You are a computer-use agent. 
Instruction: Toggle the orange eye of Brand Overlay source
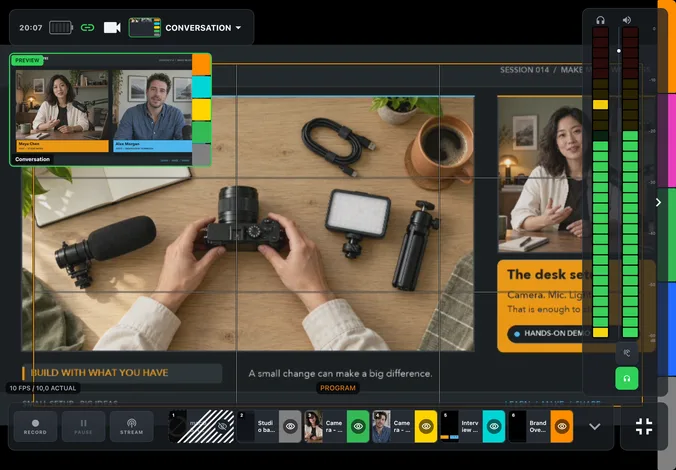pos(562,426)
